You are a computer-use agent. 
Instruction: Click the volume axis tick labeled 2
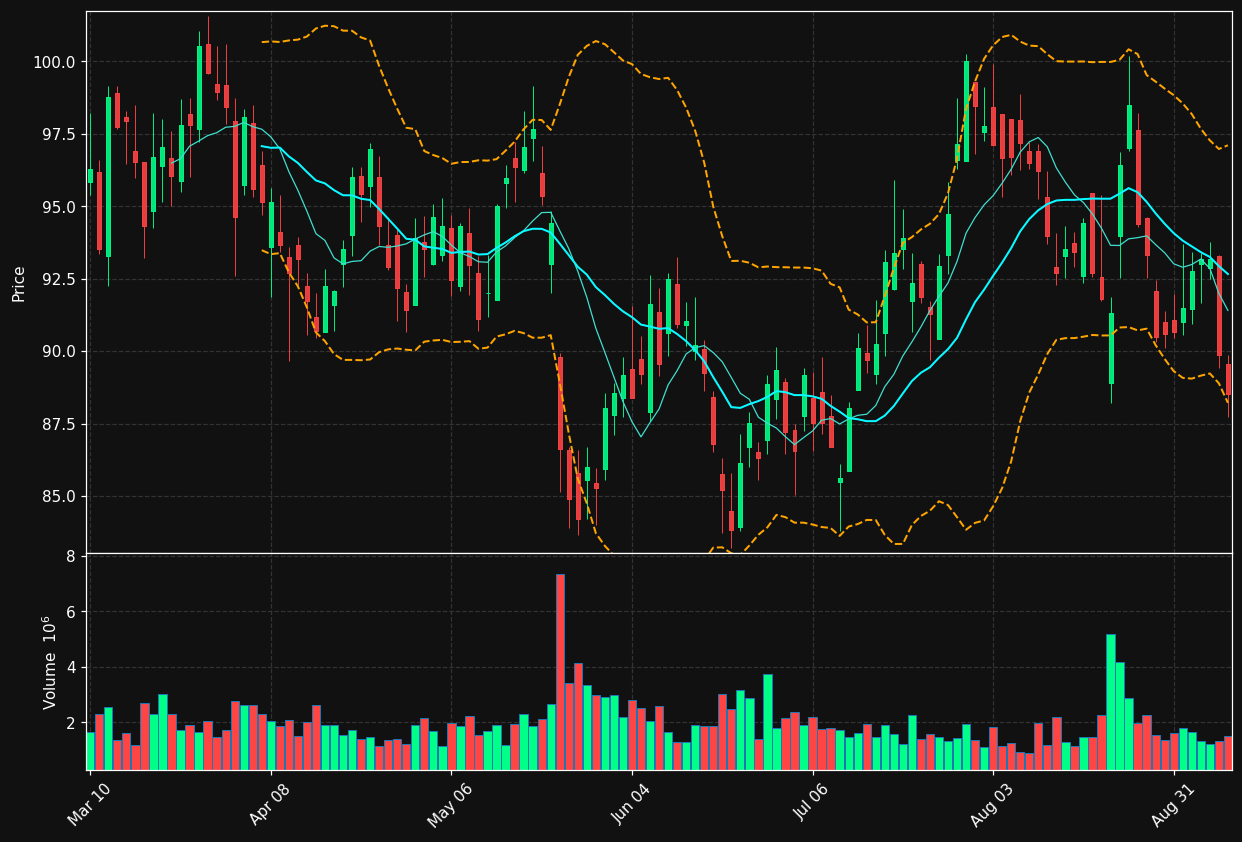[x=72, y=723]
